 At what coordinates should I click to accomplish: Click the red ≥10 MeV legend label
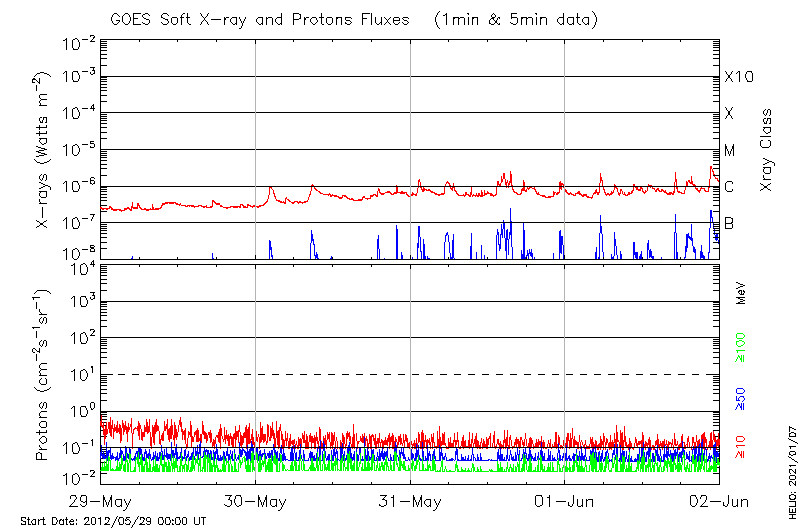tap(741, 448)
